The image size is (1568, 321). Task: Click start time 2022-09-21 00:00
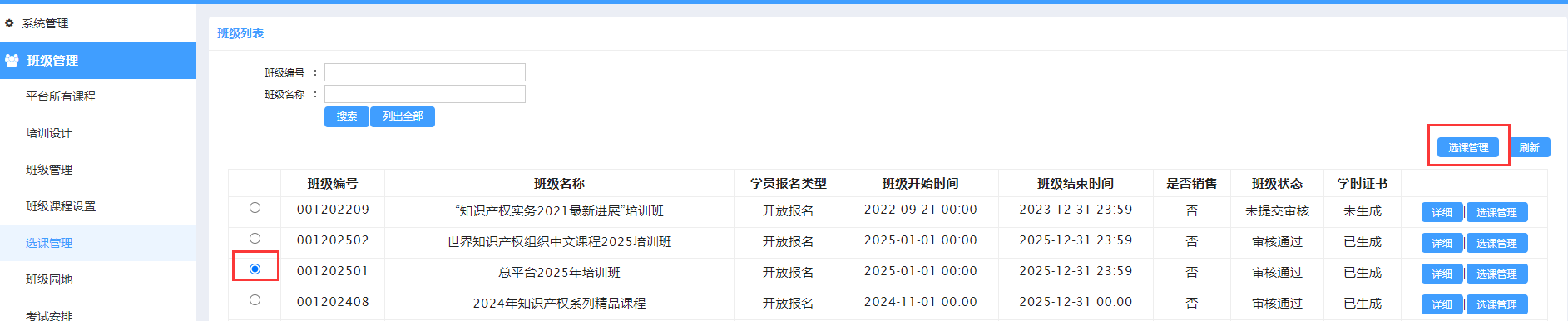tap(921, 210)
